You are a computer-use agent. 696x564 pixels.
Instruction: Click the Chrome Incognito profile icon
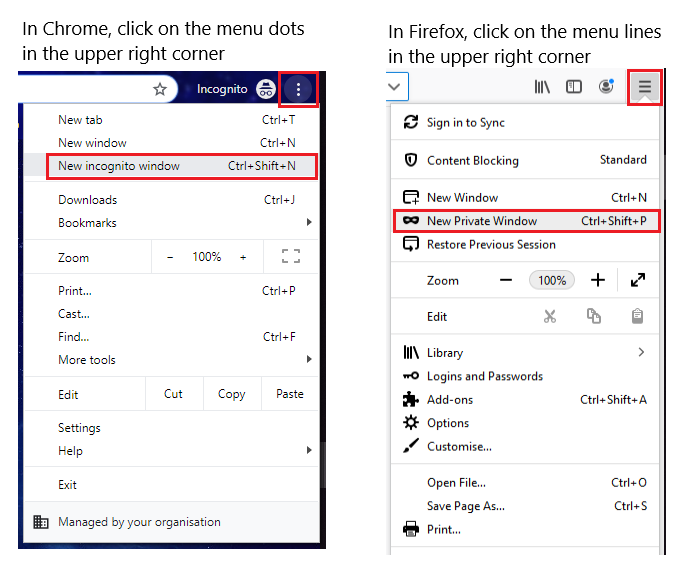coord(265,89)
